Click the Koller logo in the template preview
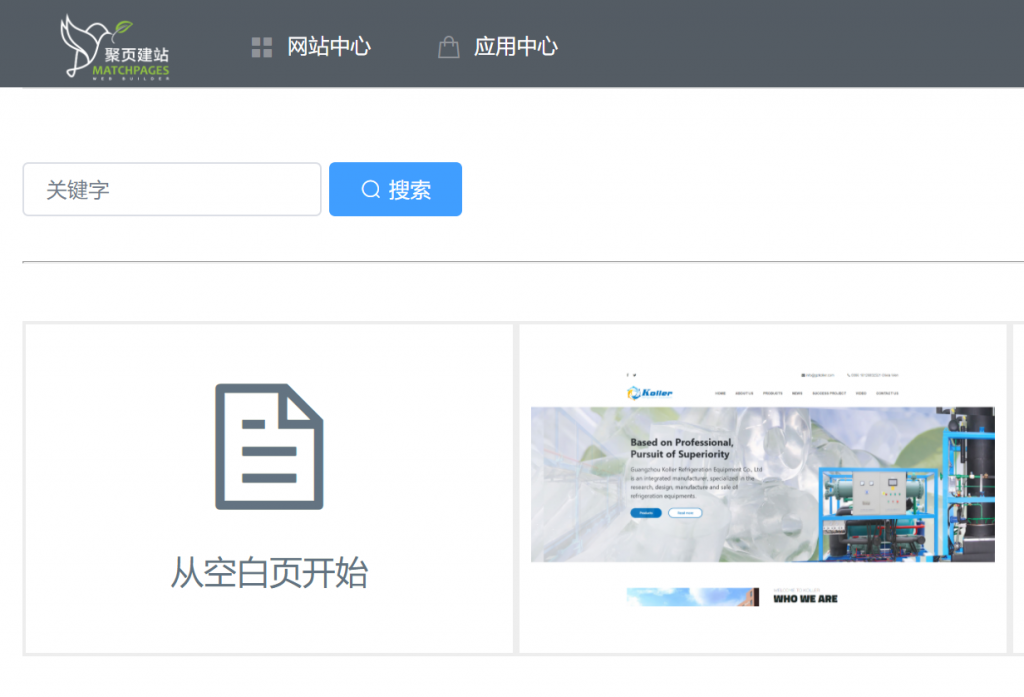Image resolution: width=1024 pixels, height=697 pixels. click(x=650, y=393)
